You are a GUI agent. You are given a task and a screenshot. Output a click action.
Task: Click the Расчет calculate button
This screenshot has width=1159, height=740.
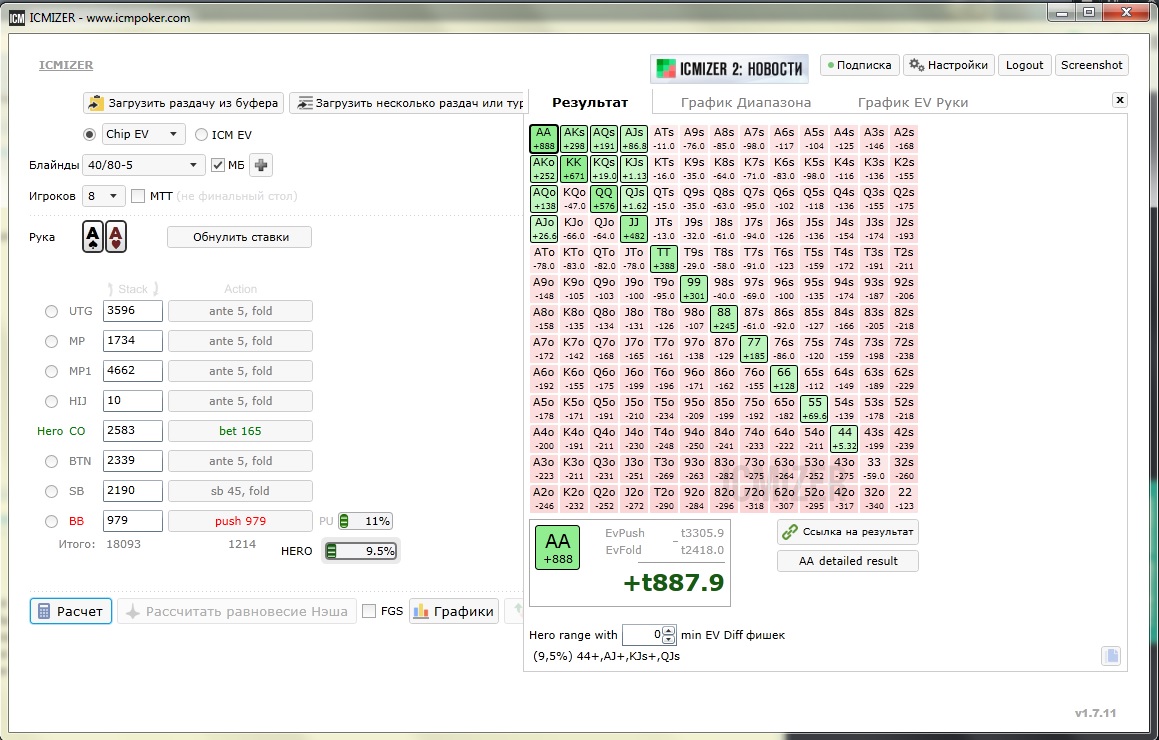pyautogui.click(x=71, y=611)
